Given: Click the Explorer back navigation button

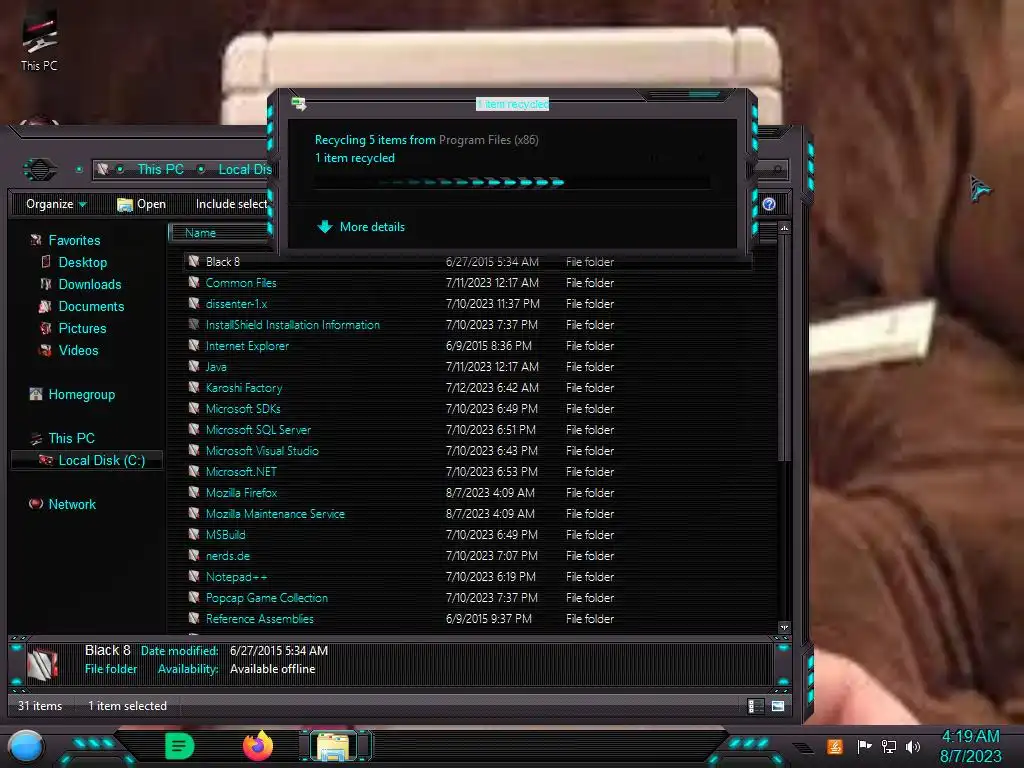Looking at the screenshot, I should pyautogui.click(x=40, y=170).
